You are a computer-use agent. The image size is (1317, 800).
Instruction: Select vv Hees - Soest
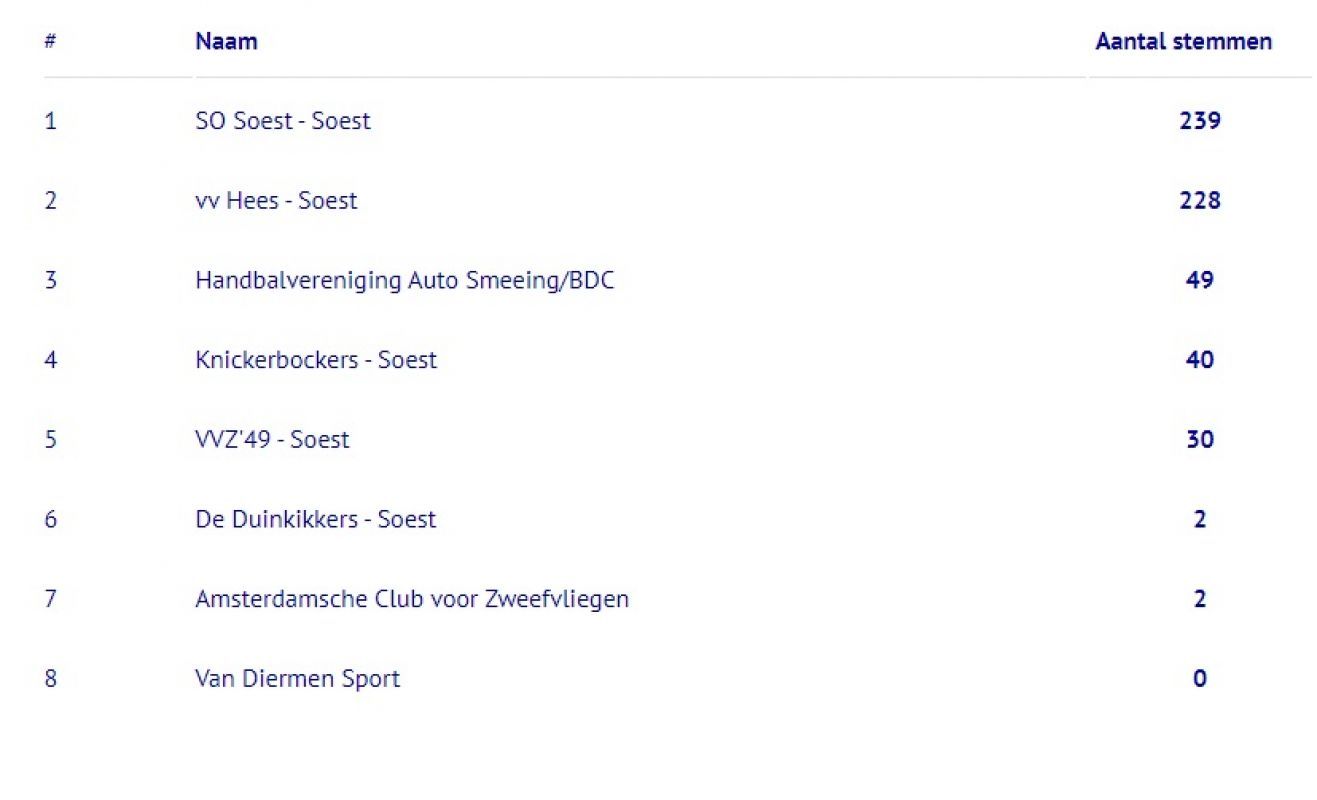point(276,200)
